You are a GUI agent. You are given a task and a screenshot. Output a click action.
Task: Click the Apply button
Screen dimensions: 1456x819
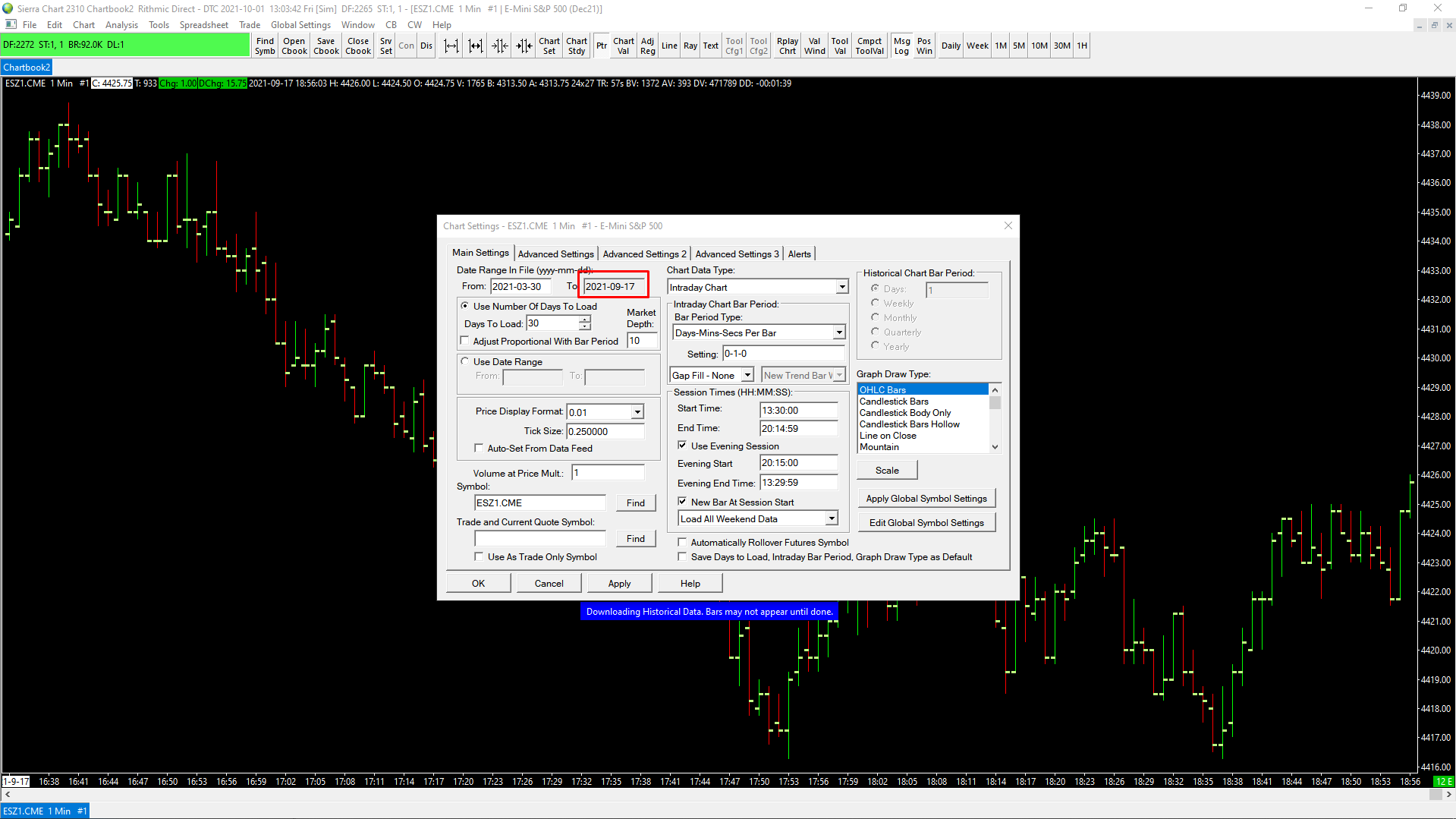click(x=619, y=583)
